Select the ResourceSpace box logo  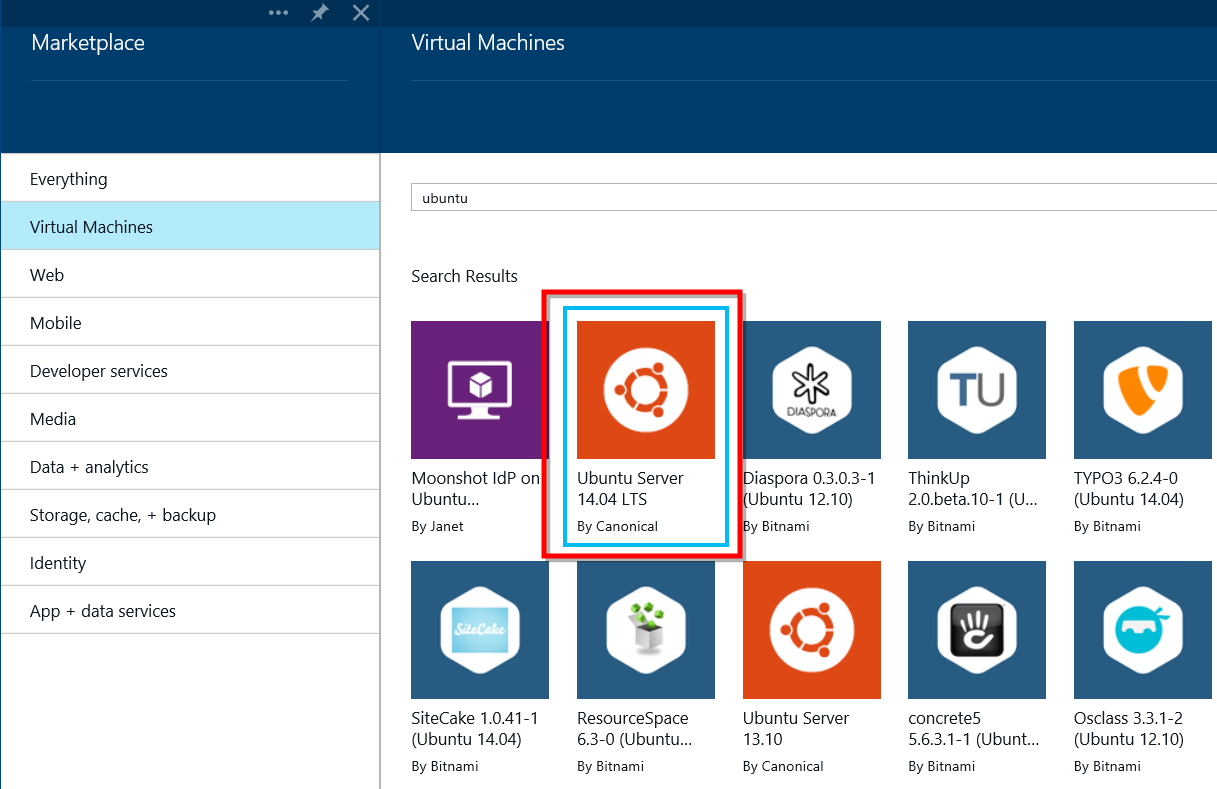click(645, 630)
